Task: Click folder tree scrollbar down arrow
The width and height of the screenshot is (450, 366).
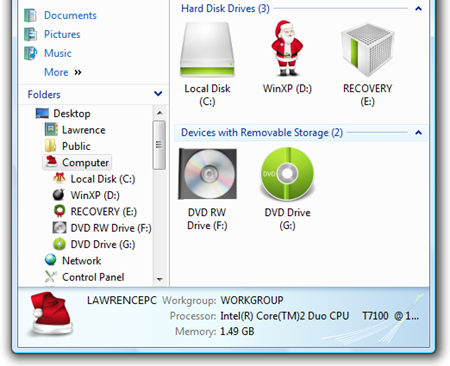Action: (160, 279)
